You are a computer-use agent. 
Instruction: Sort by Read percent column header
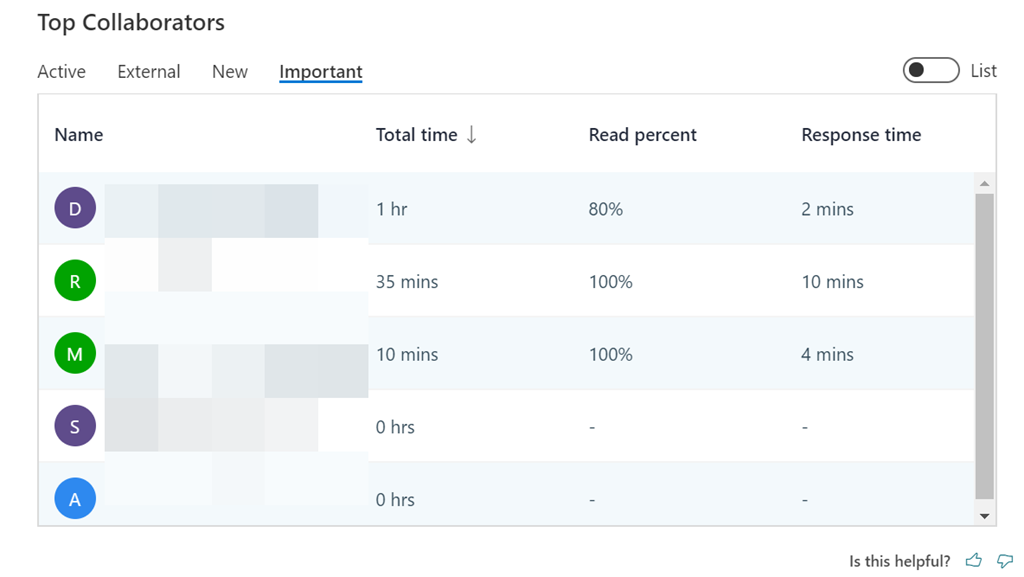pyautogui.click(x=642, y=135)
